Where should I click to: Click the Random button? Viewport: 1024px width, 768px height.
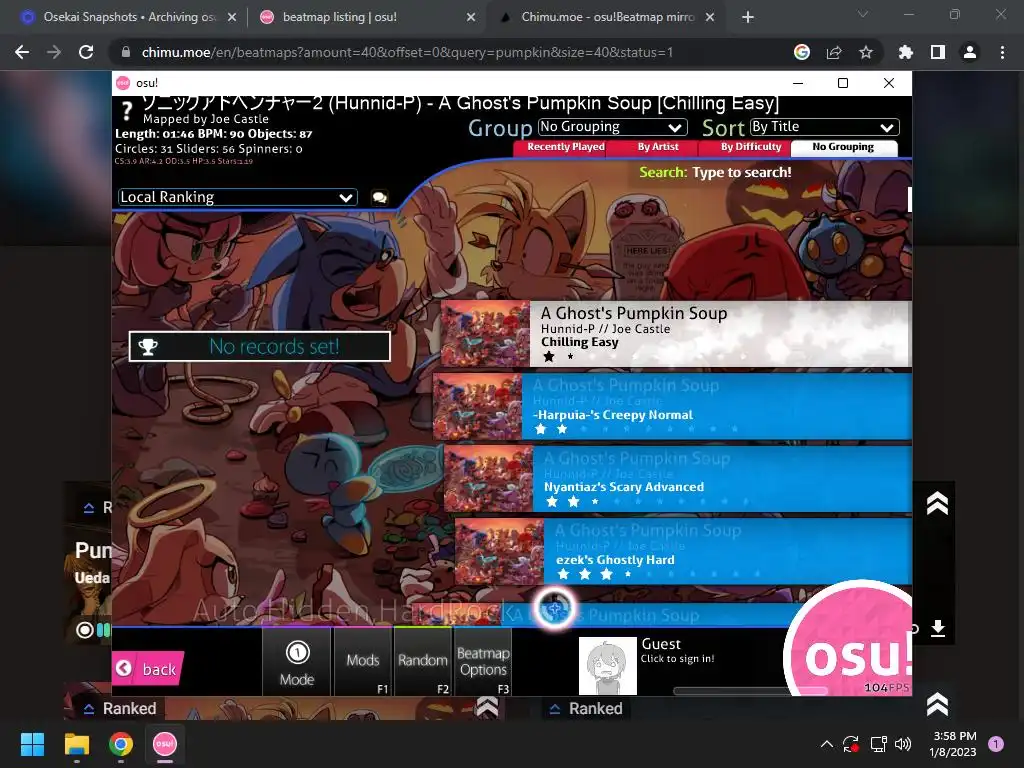pyautogui.click(x=423, y=662)
